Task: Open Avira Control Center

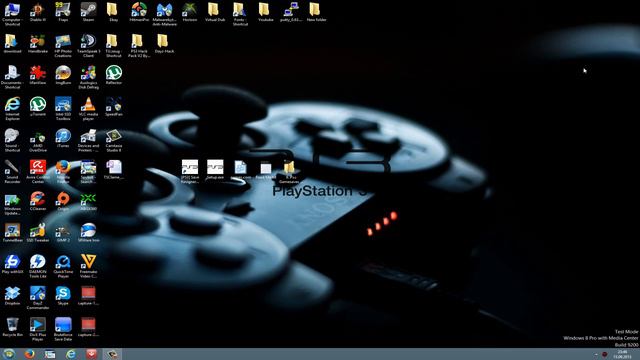Action: (38, 171)
